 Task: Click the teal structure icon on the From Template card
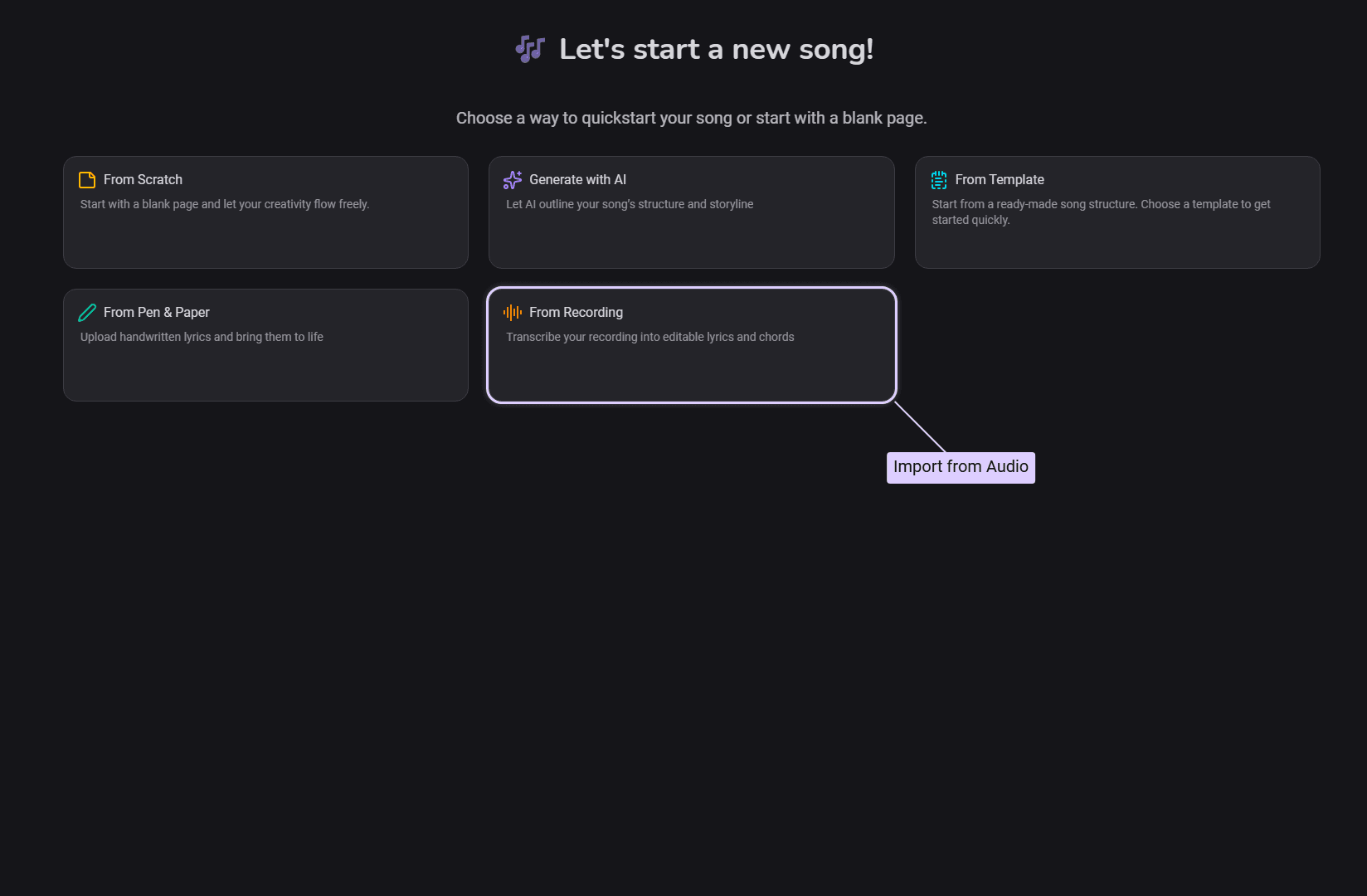pos(938,179)
